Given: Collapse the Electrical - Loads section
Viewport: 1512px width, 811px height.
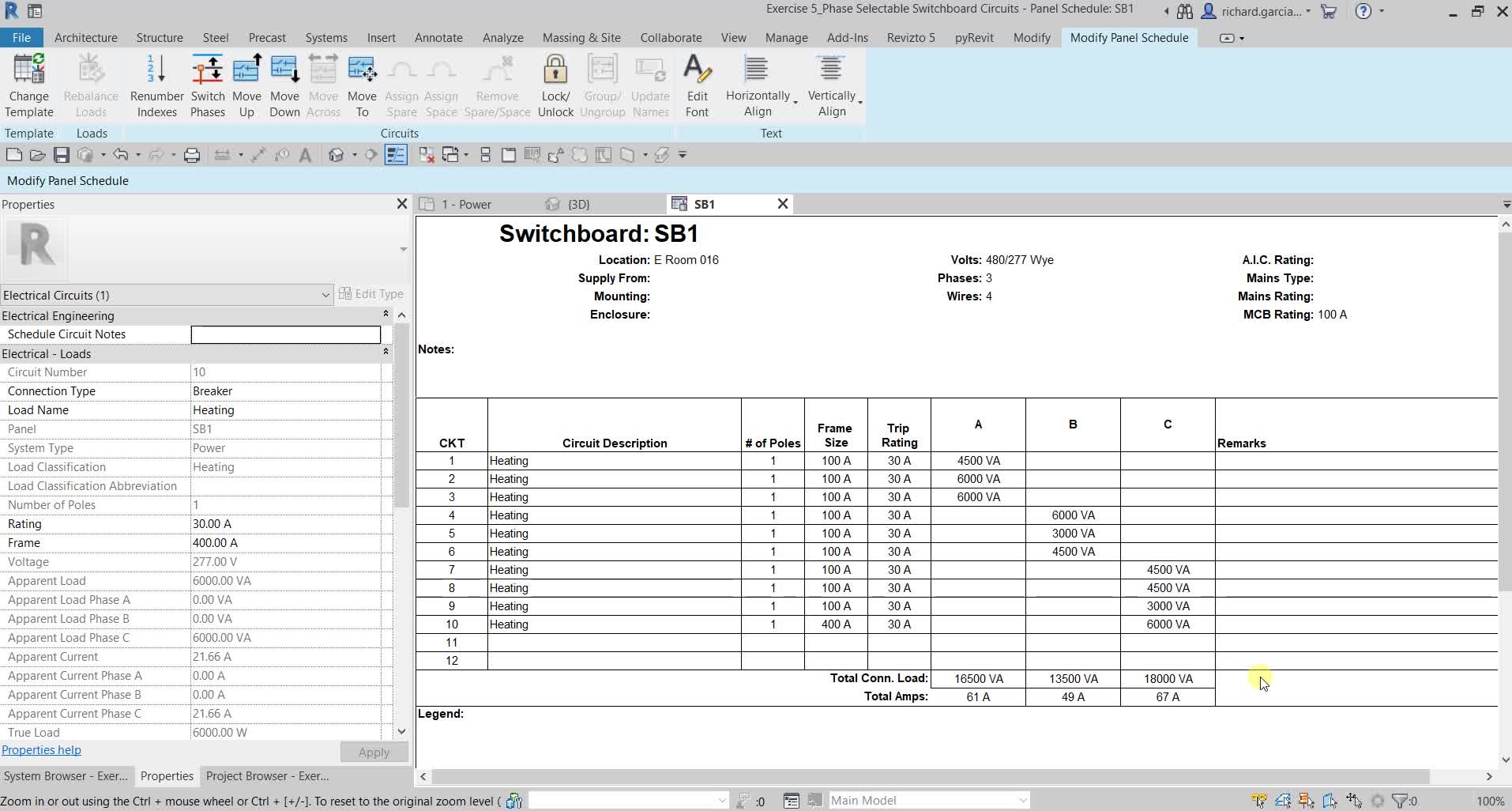Looking at the screenshot, I should pyautogui.click(x=386, y=353).
